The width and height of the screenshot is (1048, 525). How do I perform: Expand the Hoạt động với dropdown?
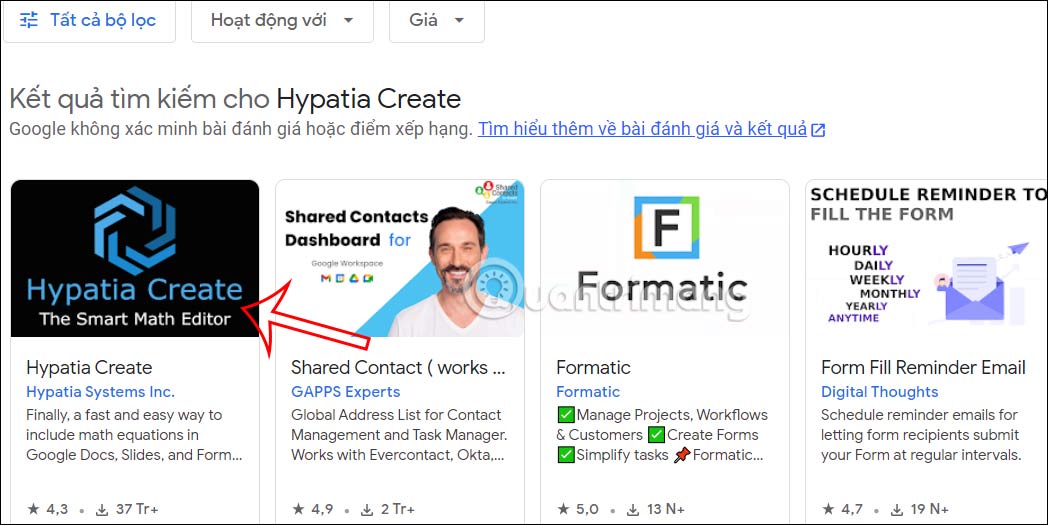pyautogui.click(x=282, y=21)
